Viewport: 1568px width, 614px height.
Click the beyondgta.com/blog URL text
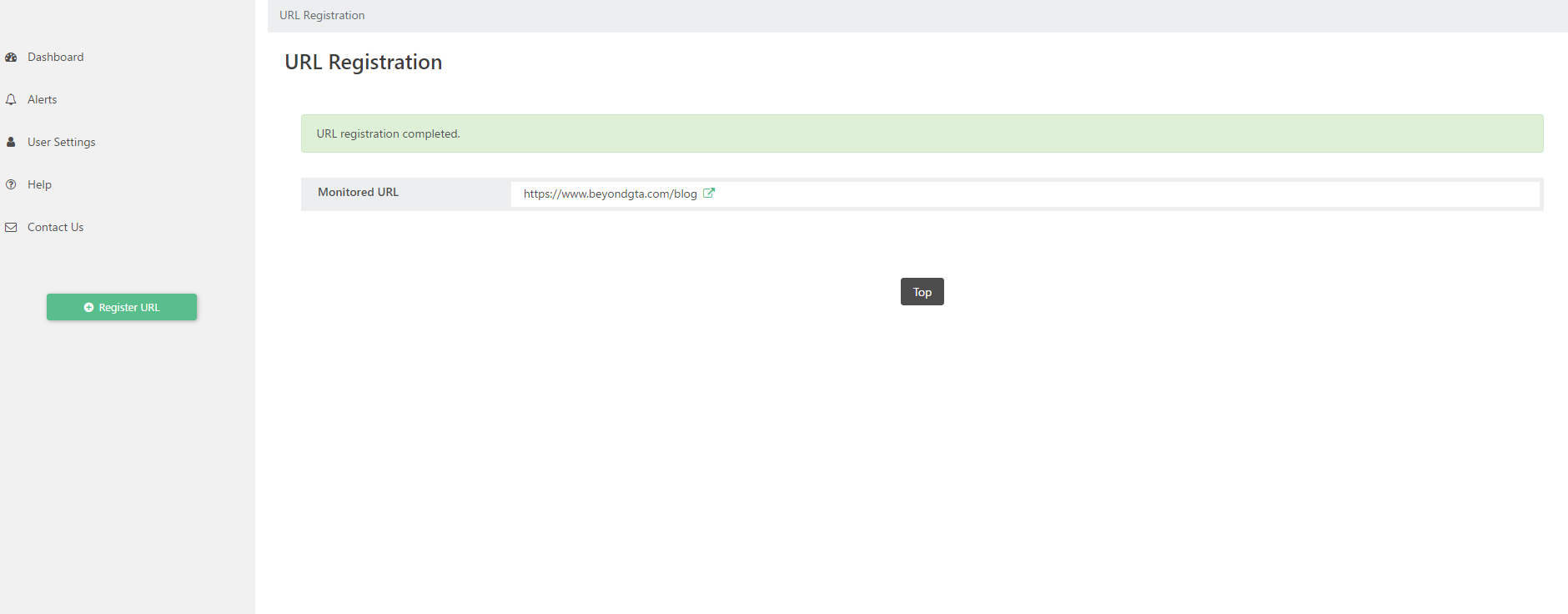click(x=610, y=194)
